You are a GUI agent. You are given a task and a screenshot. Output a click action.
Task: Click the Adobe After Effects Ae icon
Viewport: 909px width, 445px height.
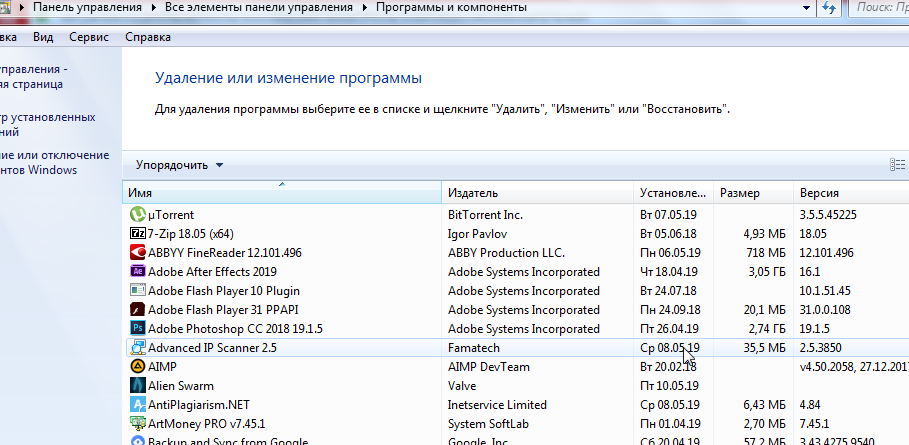(x=137, y=271)
